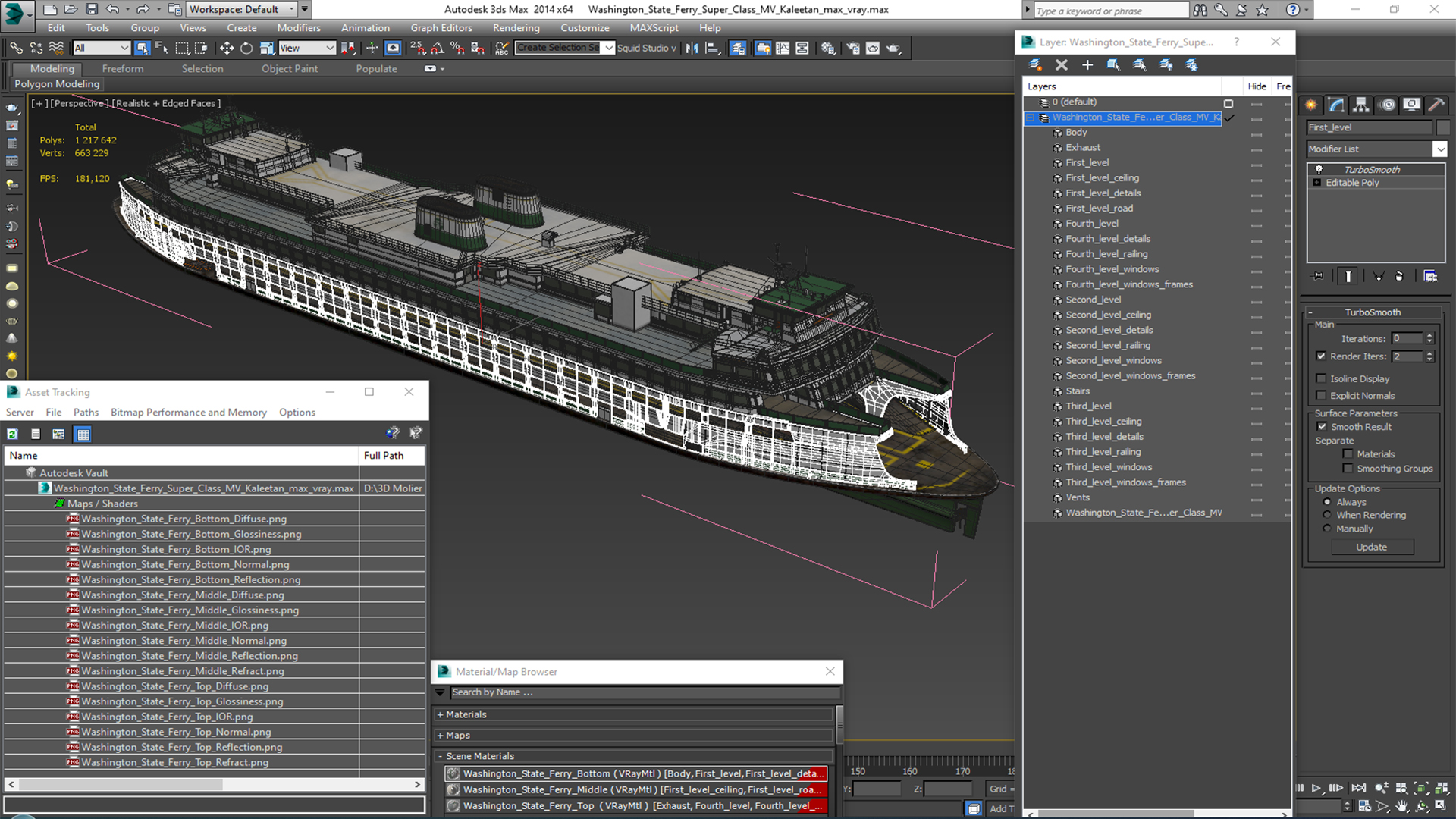Toggle Render Iters checkbox
Viewport: 1456px width, 819px height.
pos(1321,356)
